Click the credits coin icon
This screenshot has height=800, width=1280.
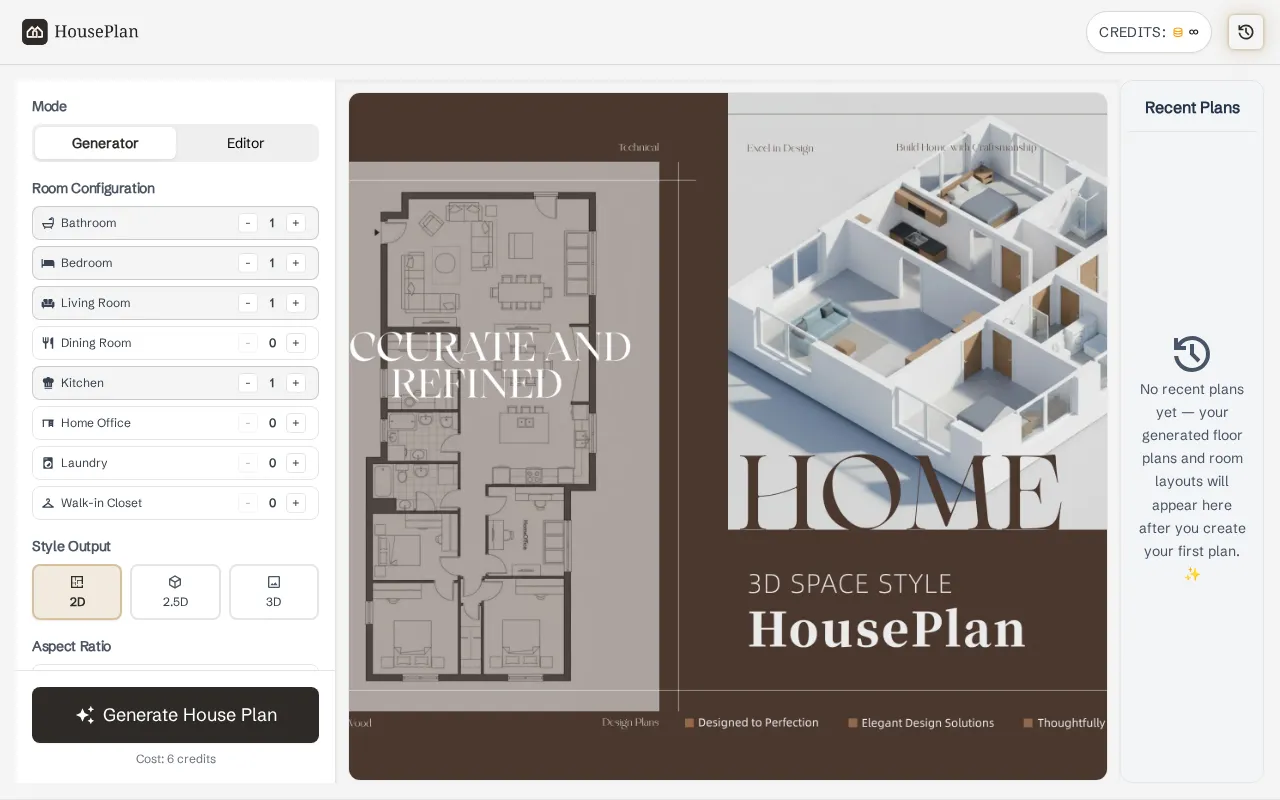1178,32
